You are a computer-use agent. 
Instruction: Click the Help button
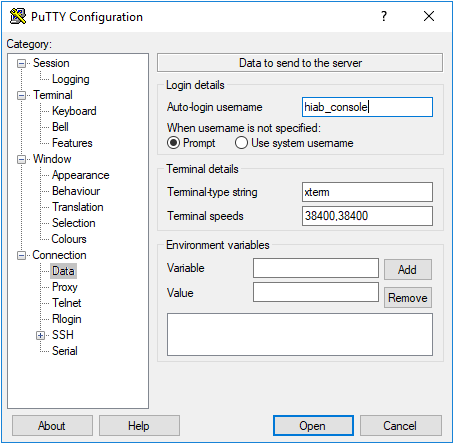(x=139, y=426)
